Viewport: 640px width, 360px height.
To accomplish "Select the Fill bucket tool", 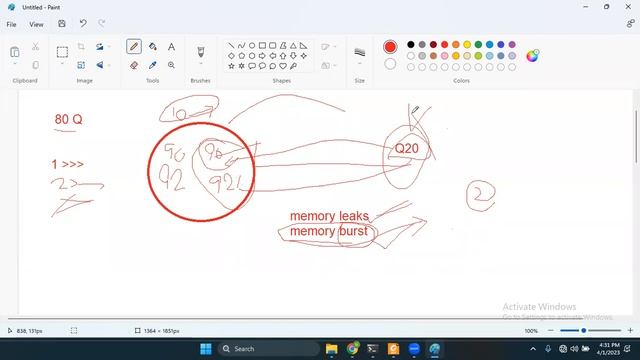I will coord(153,47).
